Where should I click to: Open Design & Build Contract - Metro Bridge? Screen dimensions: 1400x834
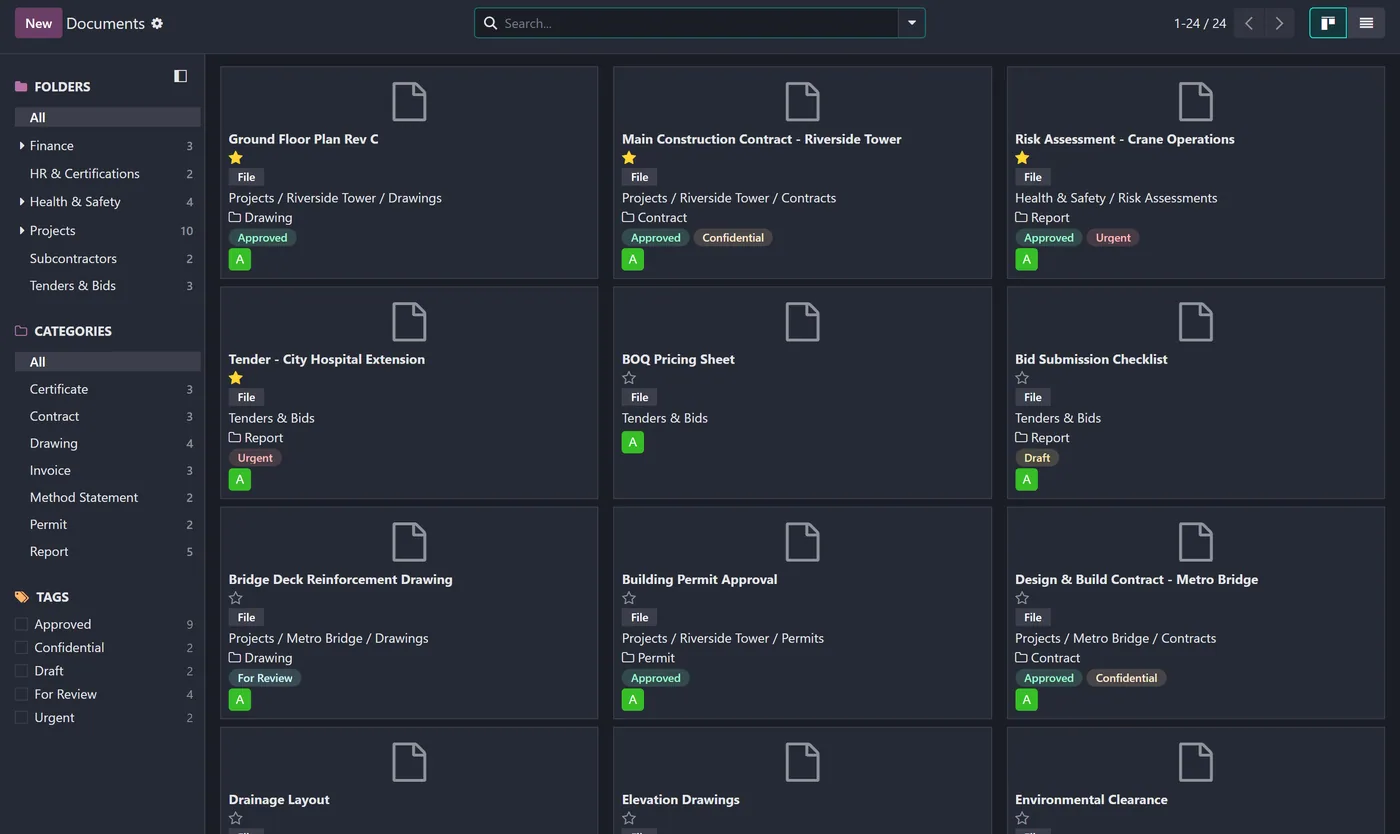point(1136,579)
